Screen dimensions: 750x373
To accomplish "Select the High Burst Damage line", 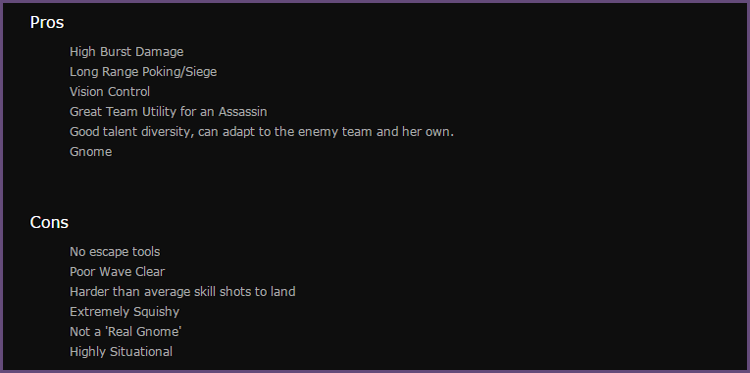I will 126,52.
